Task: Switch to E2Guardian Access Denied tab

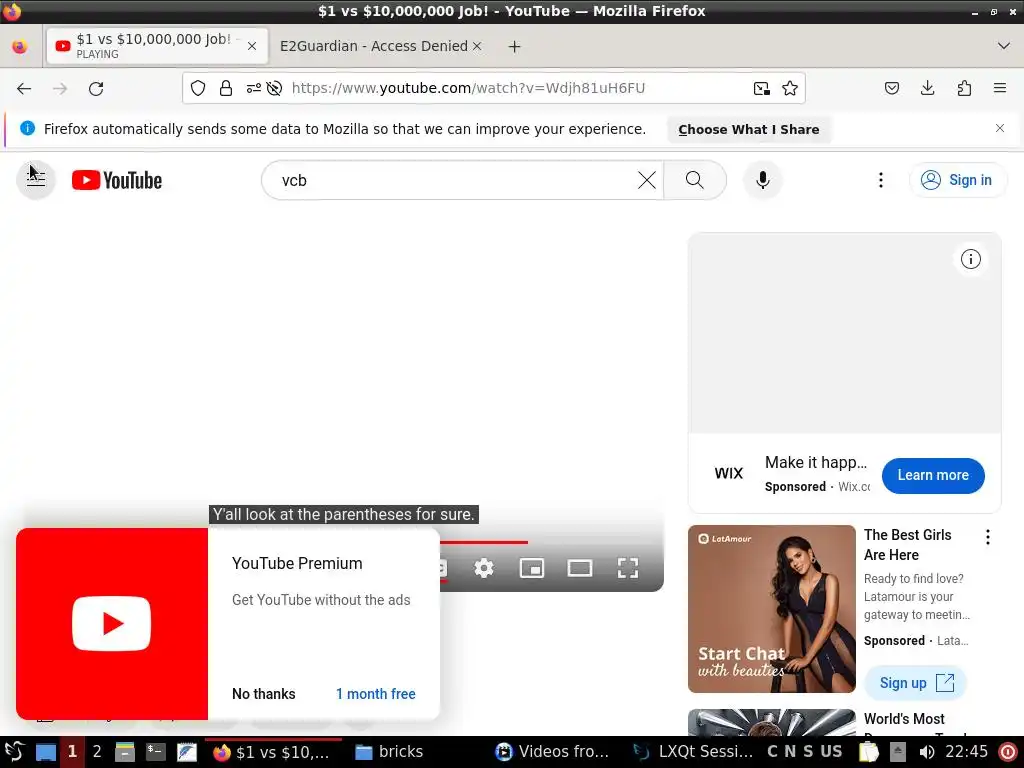Action: tap(374, 46)
